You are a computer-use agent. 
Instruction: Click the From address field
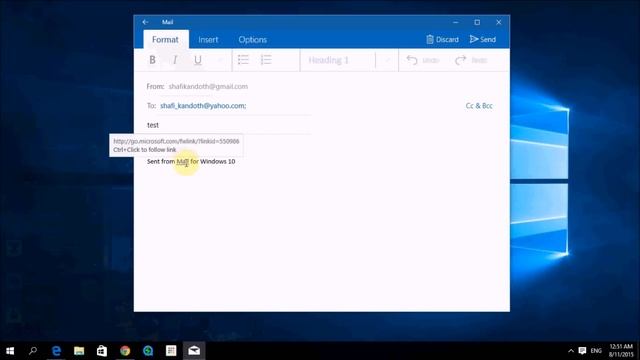point(208,87)
